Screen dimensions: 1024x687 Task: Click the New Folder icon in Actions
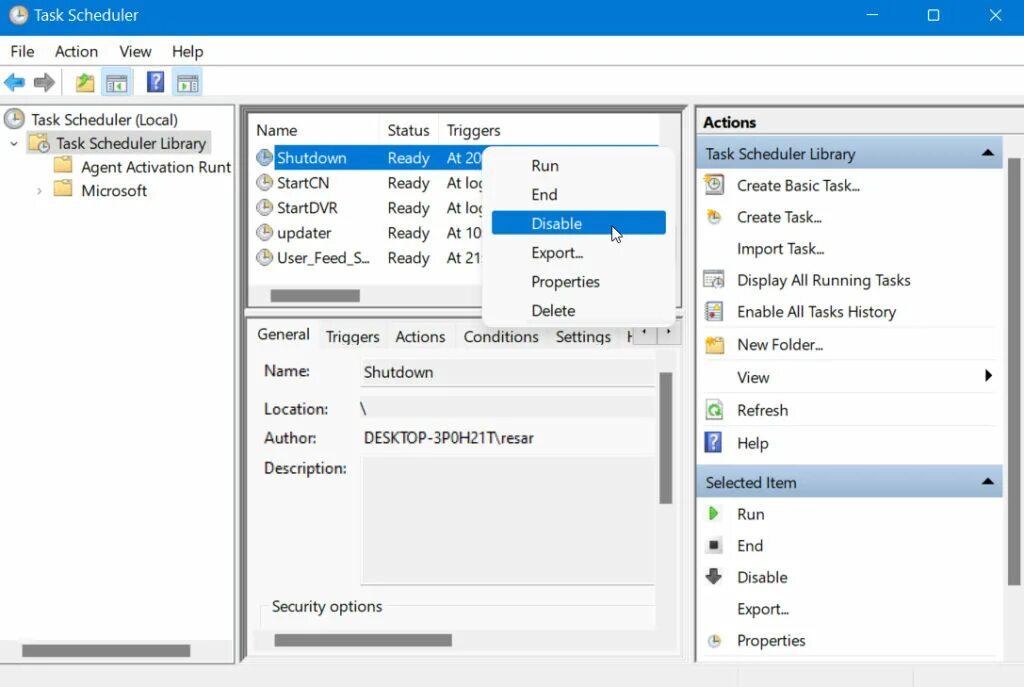714,344
